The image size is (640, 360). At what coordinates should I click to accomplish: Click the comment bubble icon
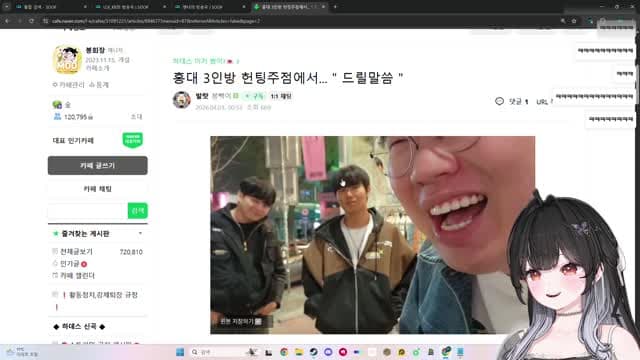499,101
